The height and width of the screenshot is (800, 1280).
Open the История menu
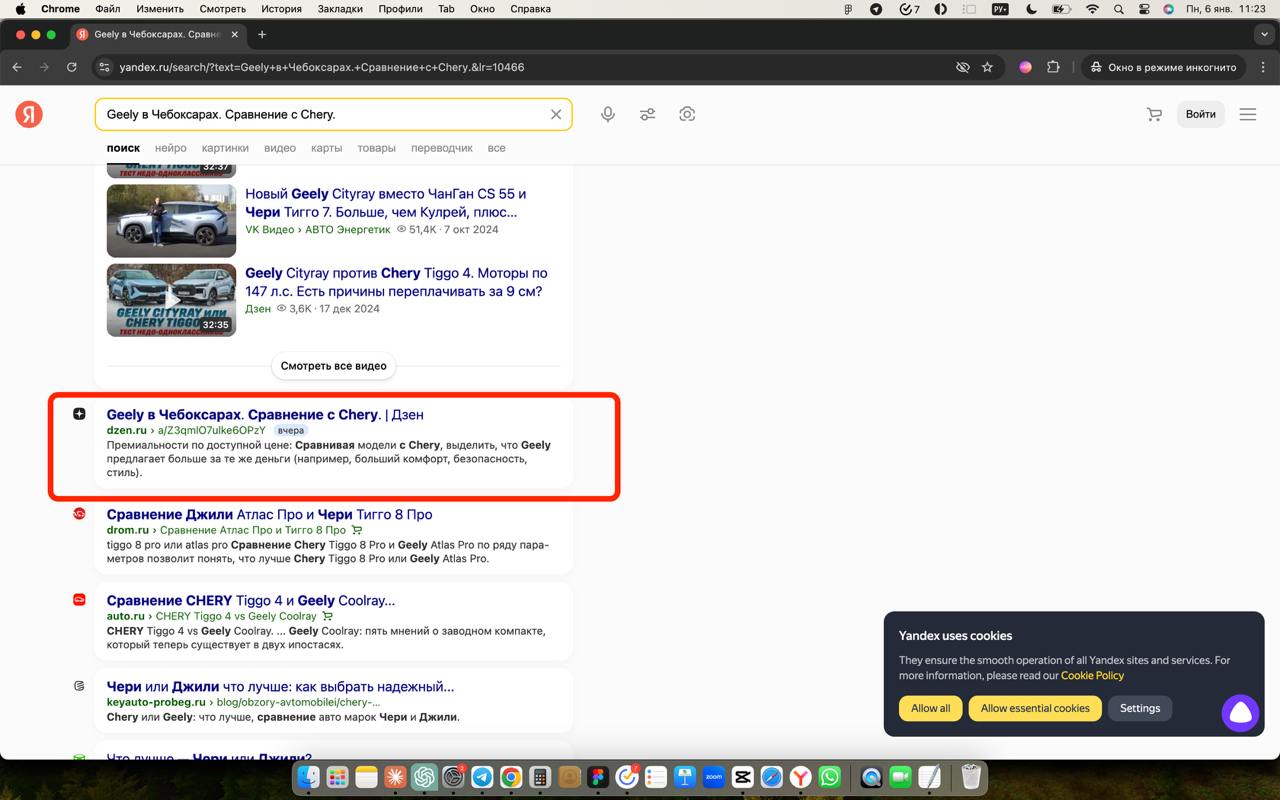281,9
